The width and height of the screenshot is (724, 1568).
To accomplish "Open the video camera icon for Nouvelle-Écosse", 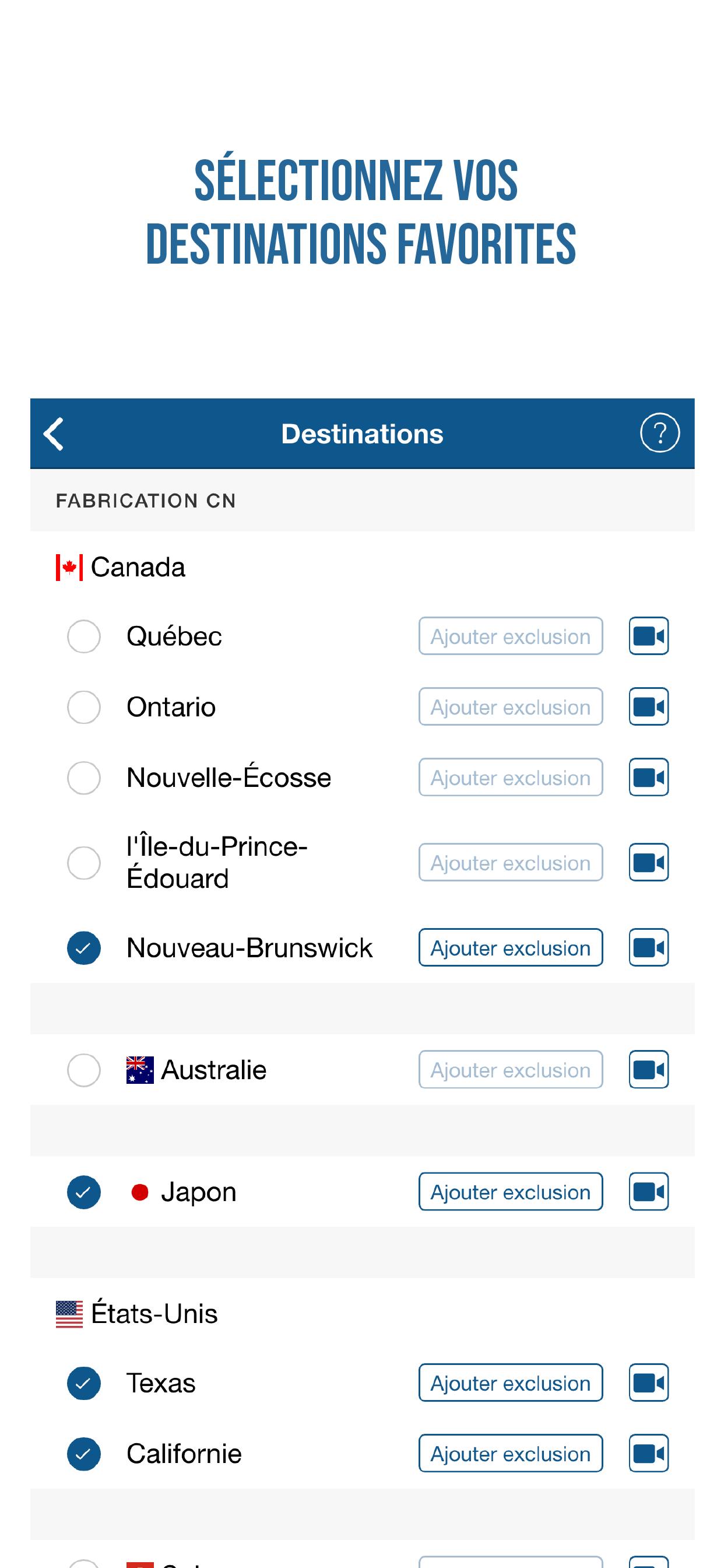I will click(649, 778).
